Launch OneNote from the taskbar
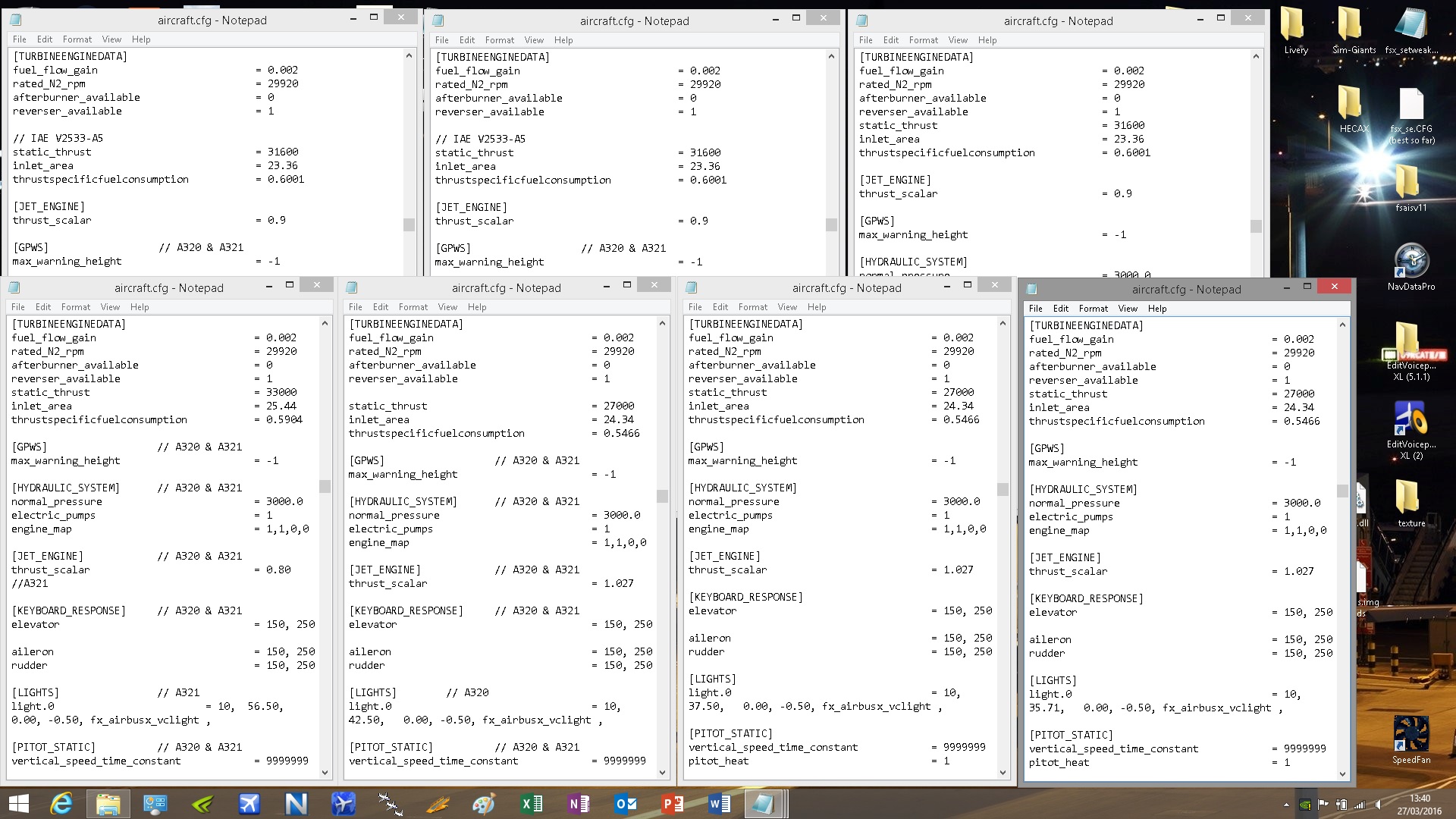Image resolution: width=1456 pixels, height=819 pixels. (579, 804)
